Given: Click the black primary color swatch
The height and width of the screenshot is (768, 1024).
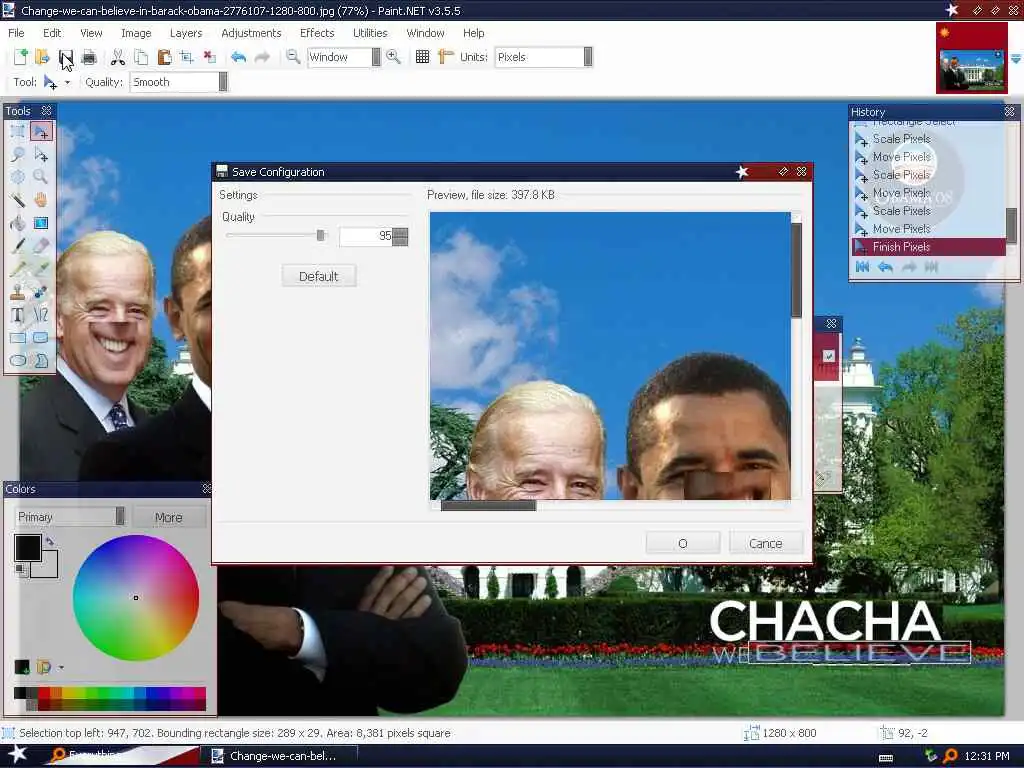Looking at the screenshot, I should tap(27, 547).
